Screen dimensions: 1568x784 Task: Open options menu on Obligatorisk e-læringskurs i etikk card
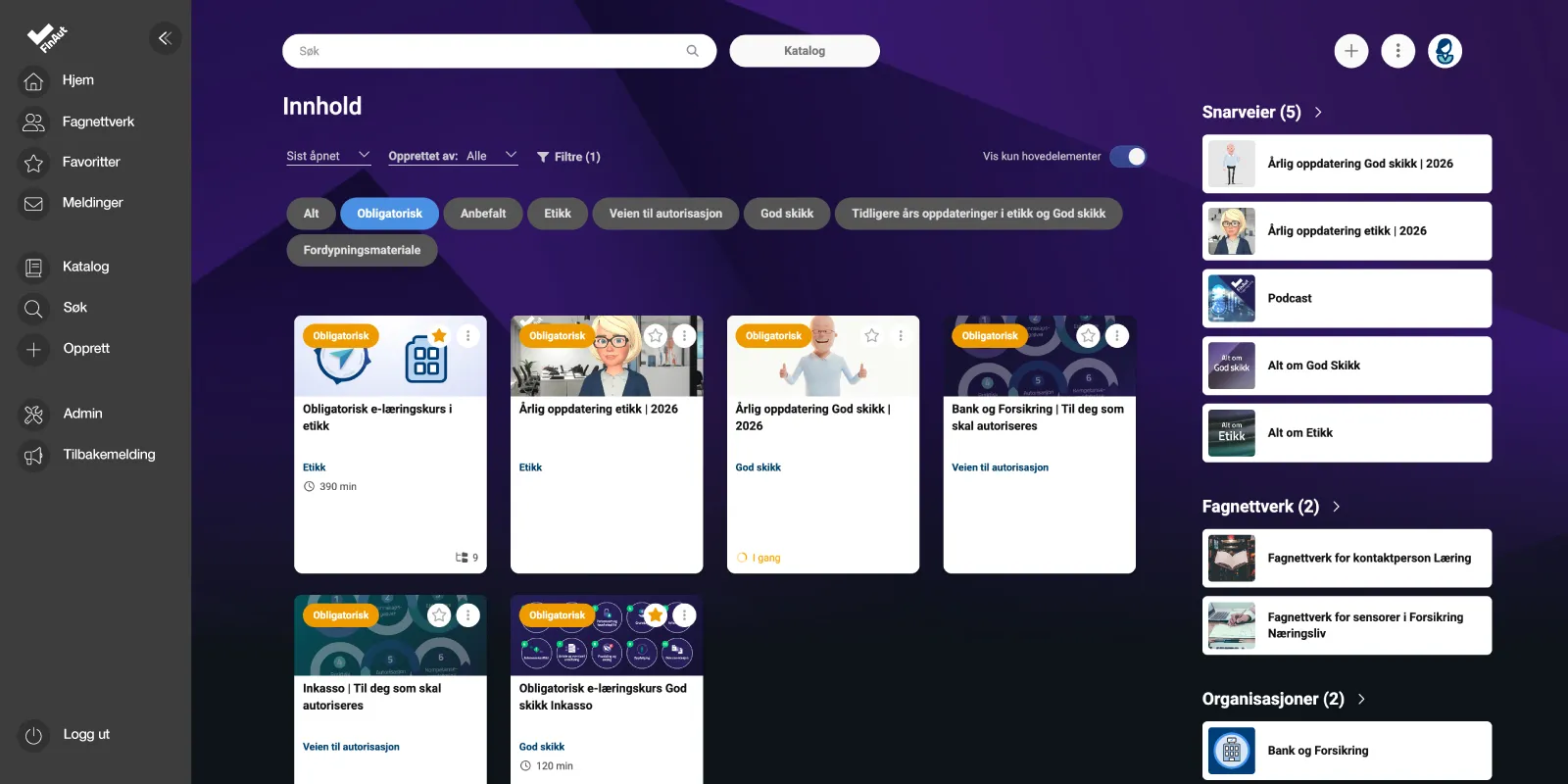[468, 336]
